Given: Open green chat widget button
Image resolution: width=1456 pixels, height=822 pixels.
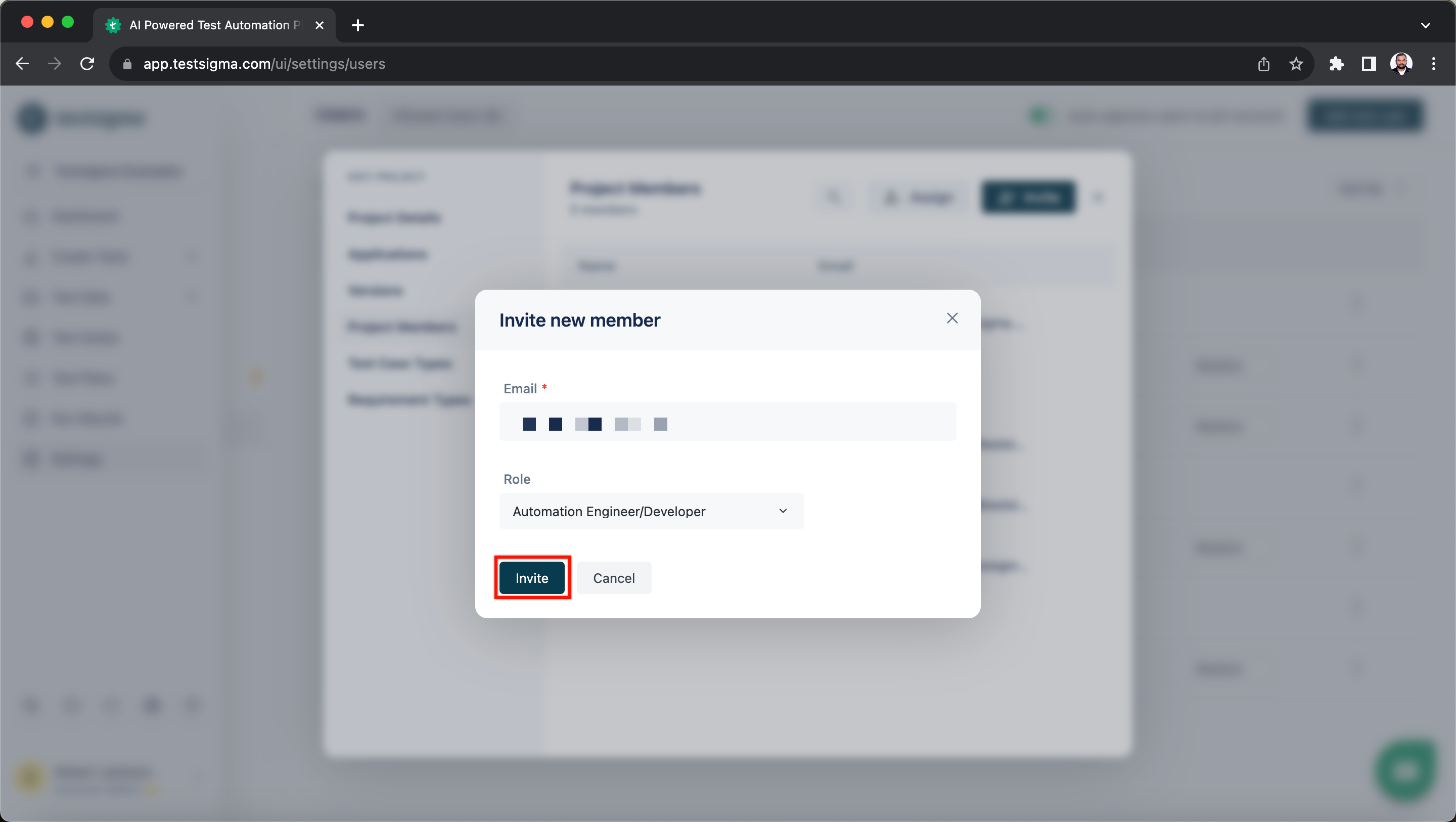Looking at the screenshot, I should [x=1405, y=770].
